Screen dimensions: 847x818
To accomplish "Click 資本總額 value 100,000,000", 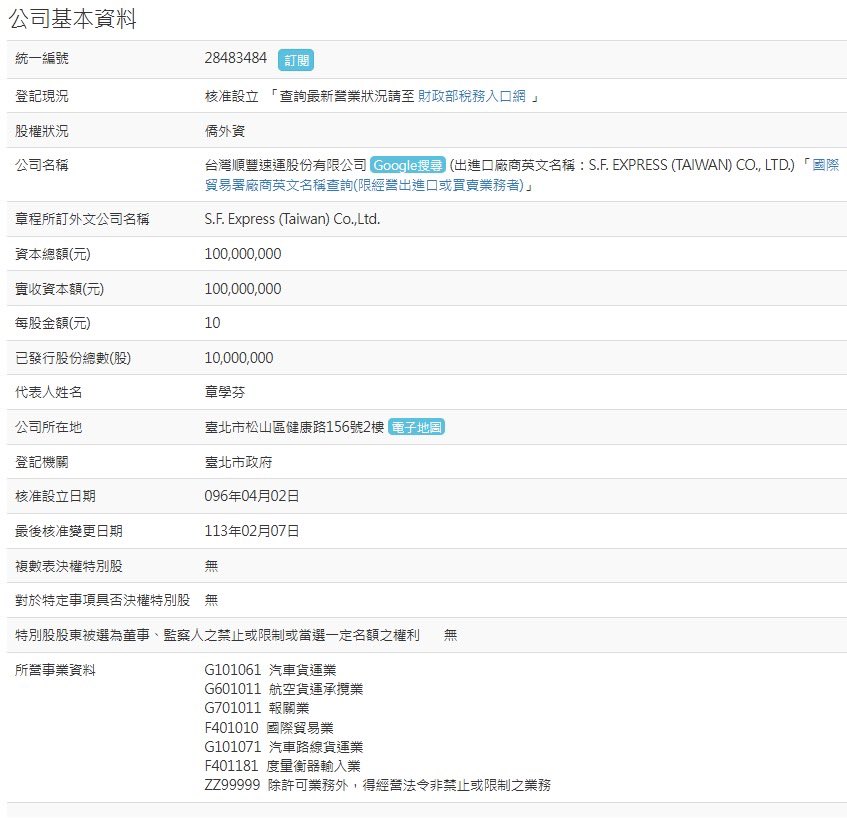I will [x=243, y=254].
